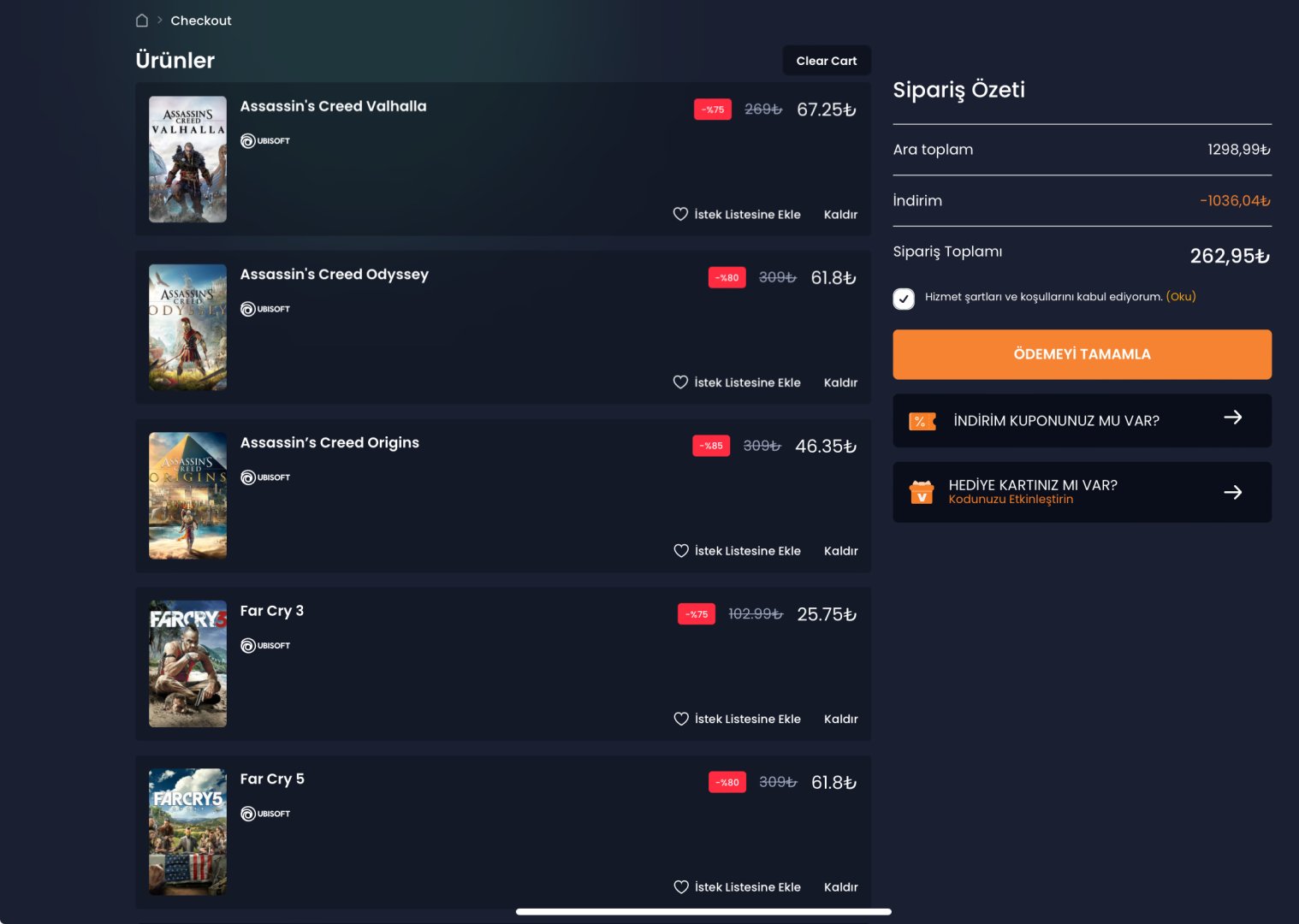This screenshot has height=924, width=1299.
Task: Remove Assassin's Creed Valhalla with Kaldır
Action: (840, 215)
